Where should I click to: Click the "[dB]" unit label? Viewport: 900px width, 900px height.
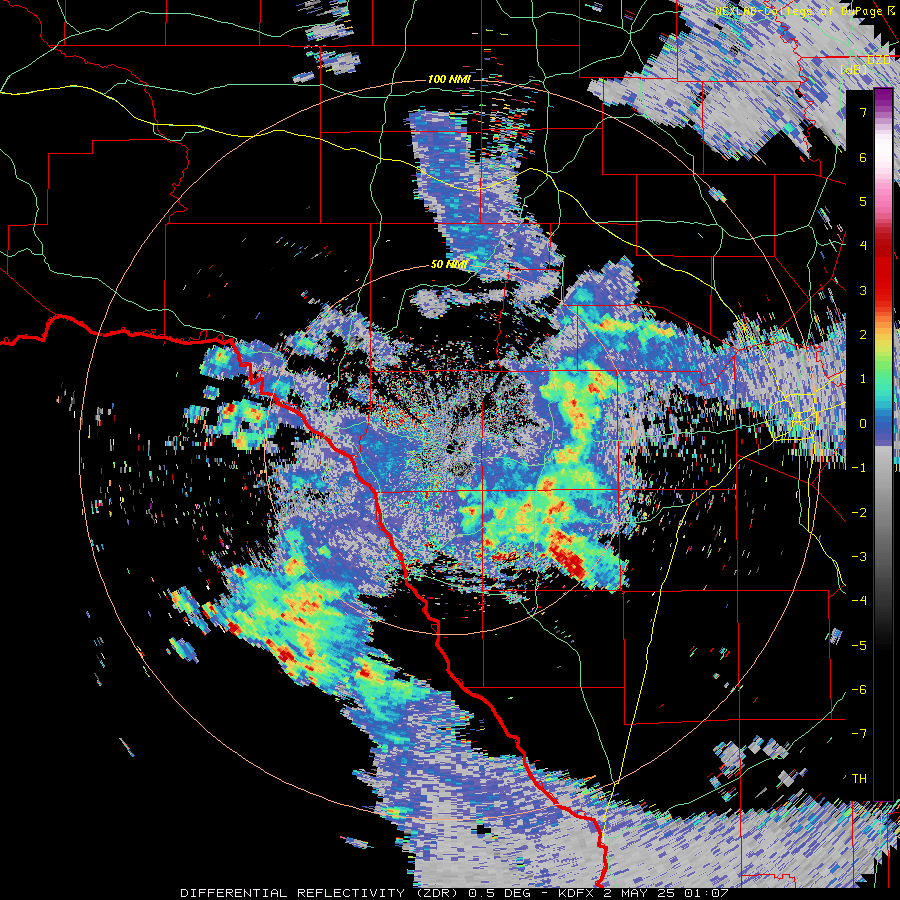tap(854, 70)
